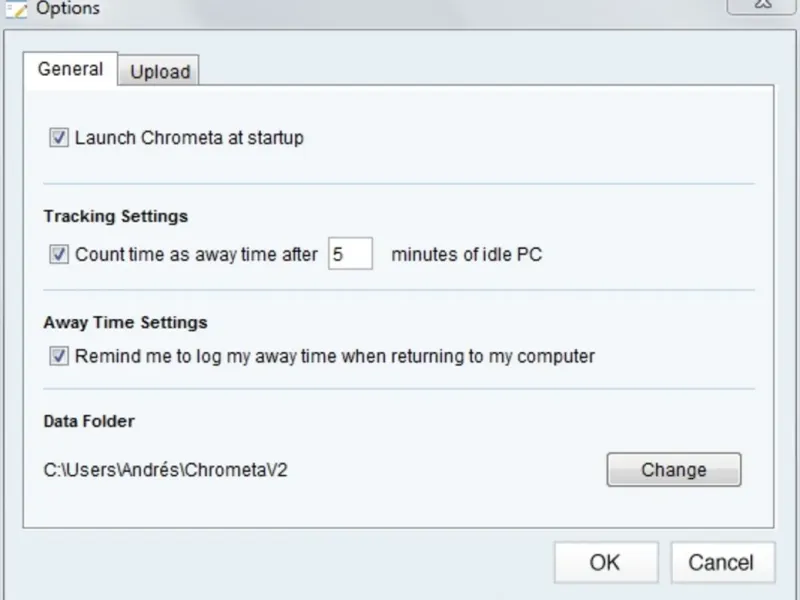Confirm settings with the OK button

(605, 562)
